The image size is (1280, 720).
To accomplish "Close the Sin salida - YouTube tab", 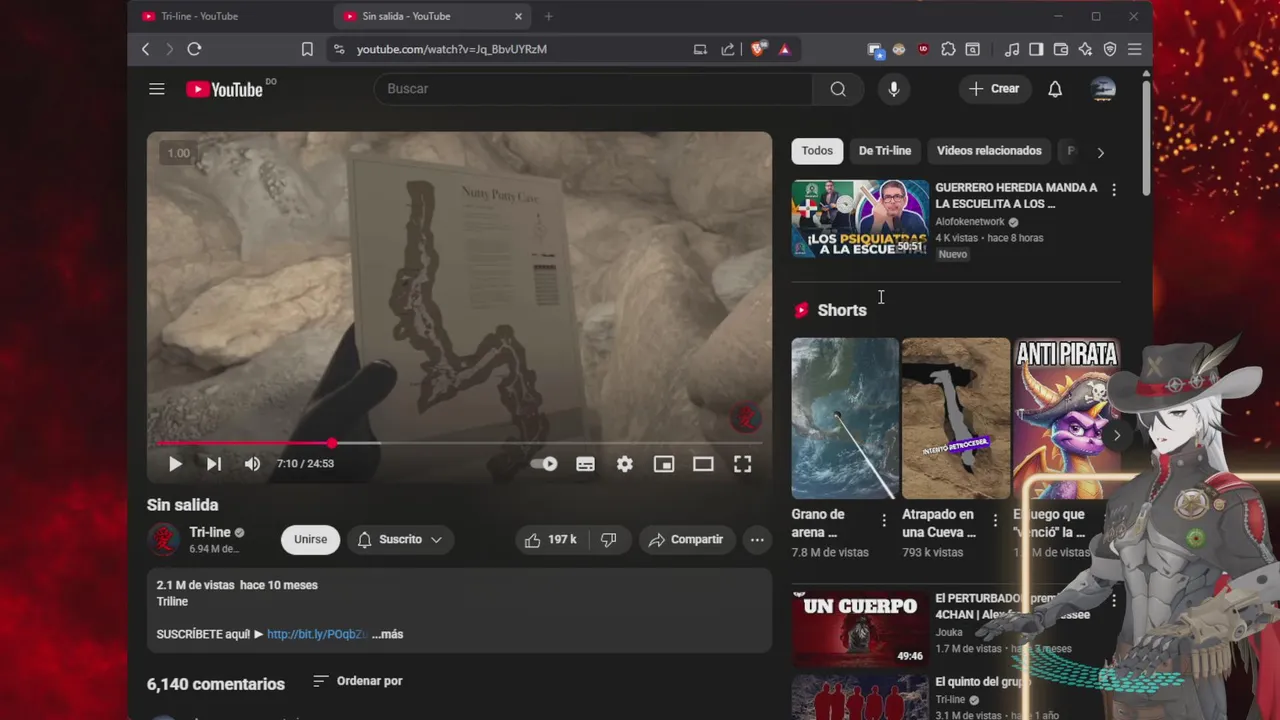I will (518, 16).
